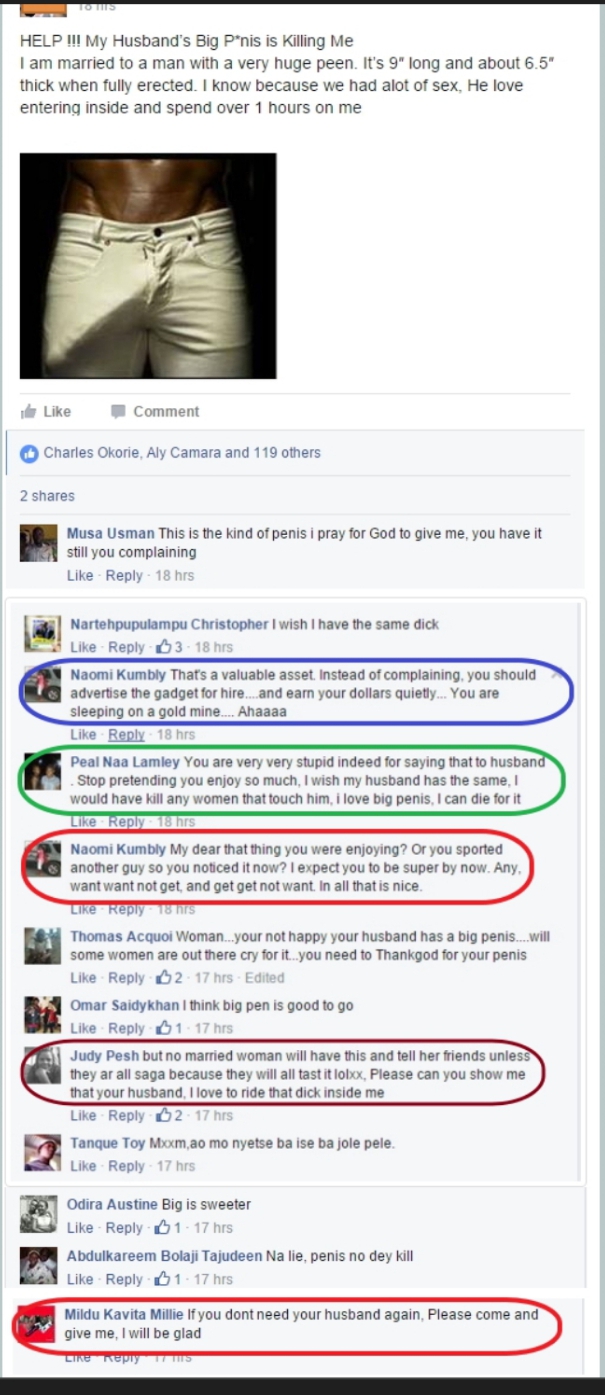Open Tanque Toy's profile avatar
The height and width of the screenshot is (1395, 605).
[x=42, y=1153]
